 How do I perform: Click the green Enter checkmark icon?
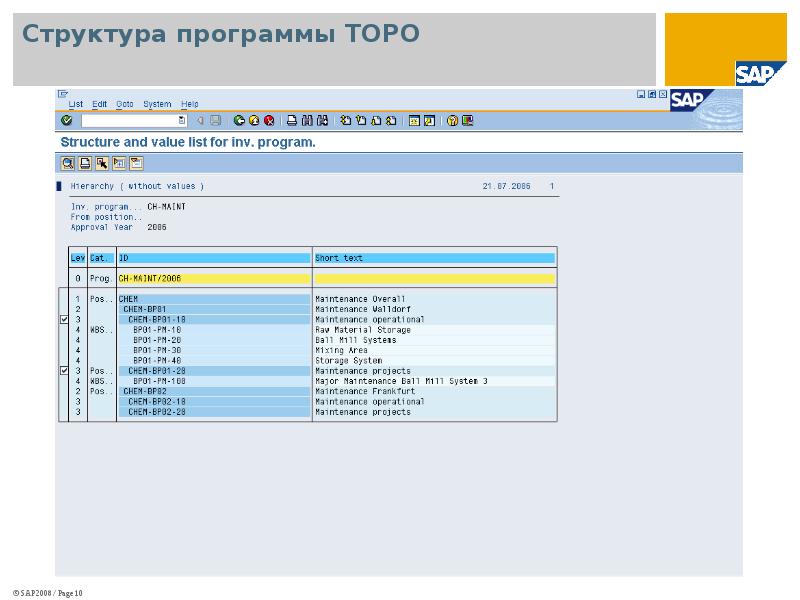[x=66, y=120]
